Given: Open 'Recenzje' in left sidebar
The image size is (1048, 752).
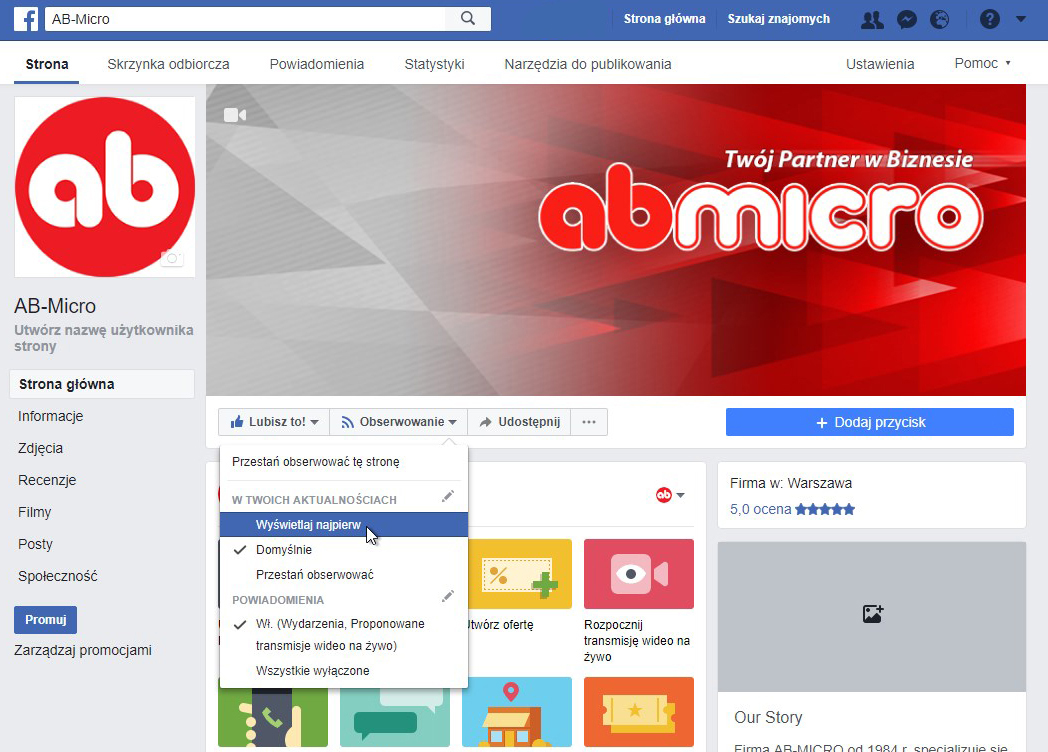Looking at the screenshot, I should (x=47, y=480).
